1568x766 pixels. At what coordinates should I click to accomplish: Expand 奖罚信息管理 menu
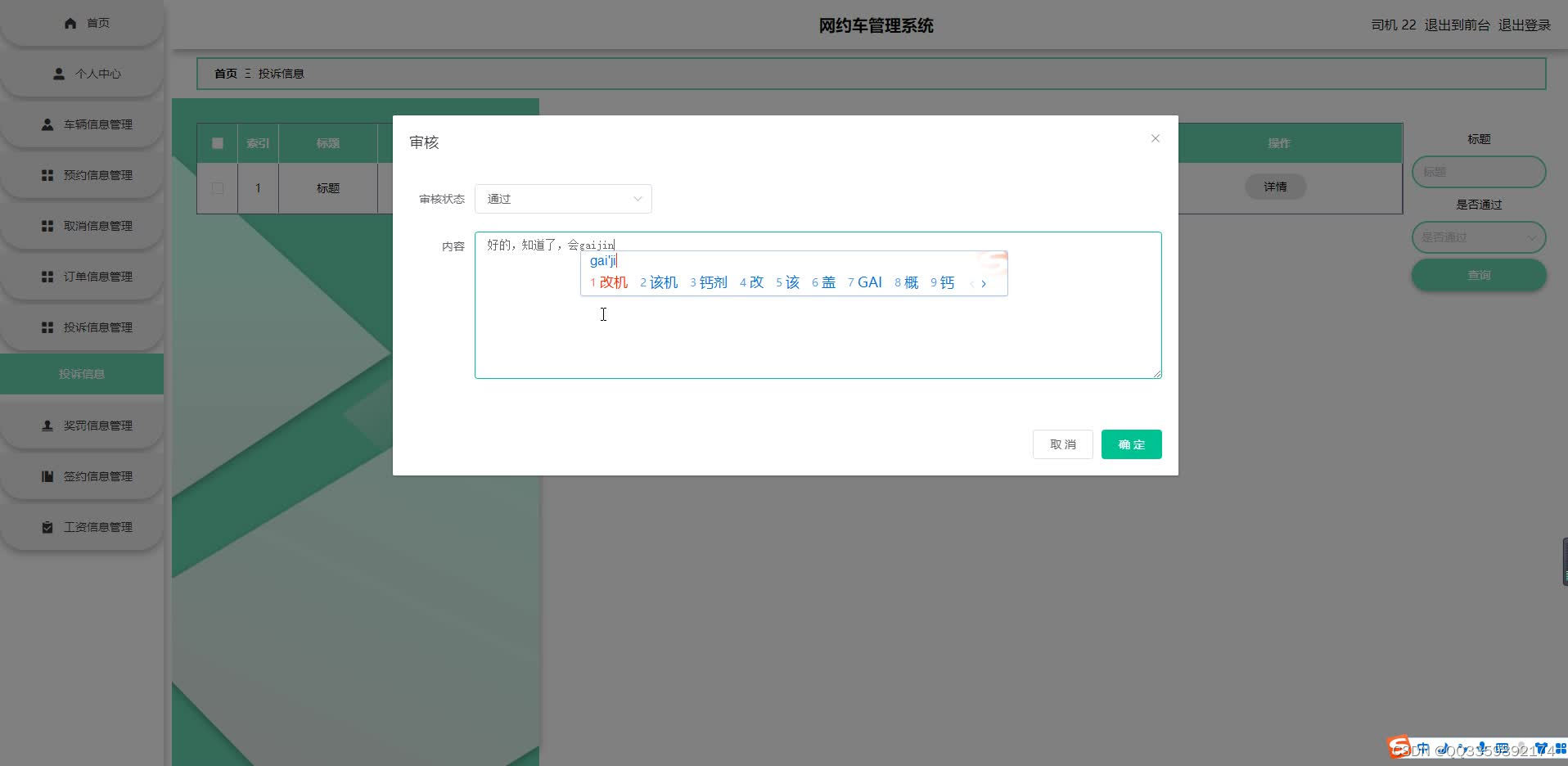click(x=82, y=426)
